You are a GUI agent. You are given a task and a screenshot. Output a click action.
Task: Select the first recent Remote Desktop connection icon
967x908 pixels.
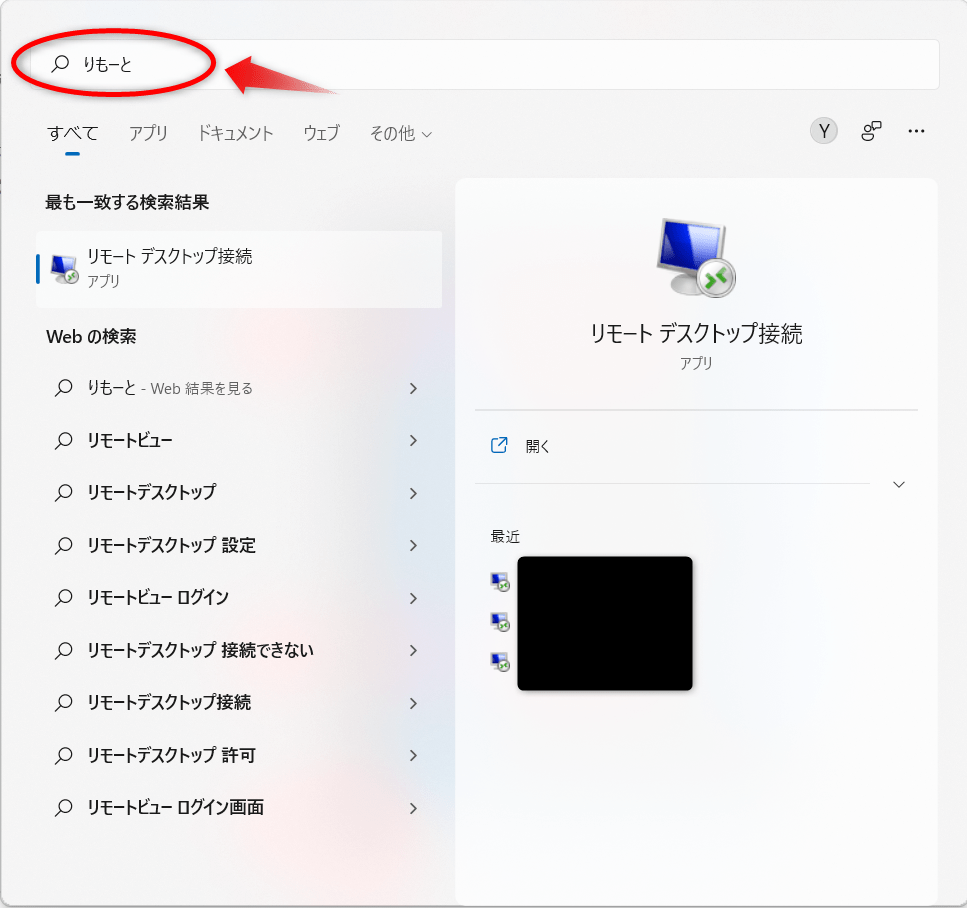500,582
